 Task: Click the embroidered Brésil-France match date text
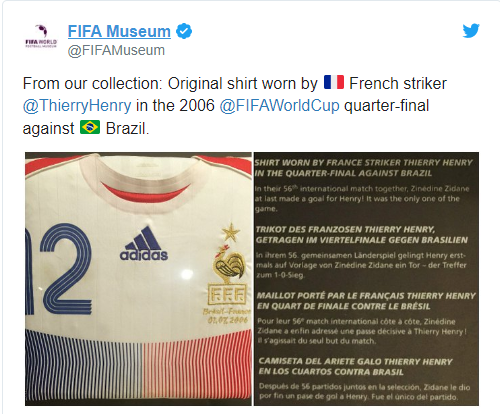[x=227, y=316]
